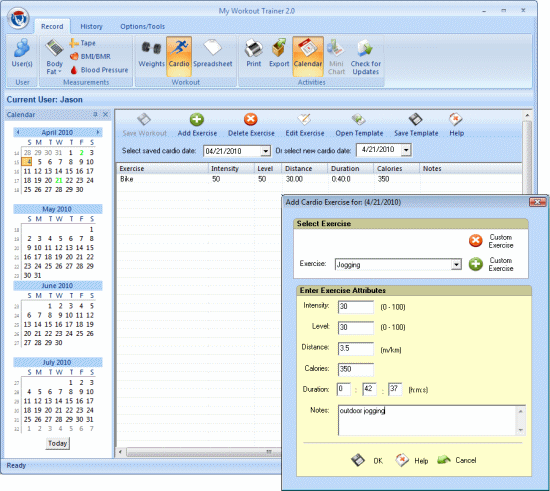Open Body Fat calculator icon

[x=54, y=57]
